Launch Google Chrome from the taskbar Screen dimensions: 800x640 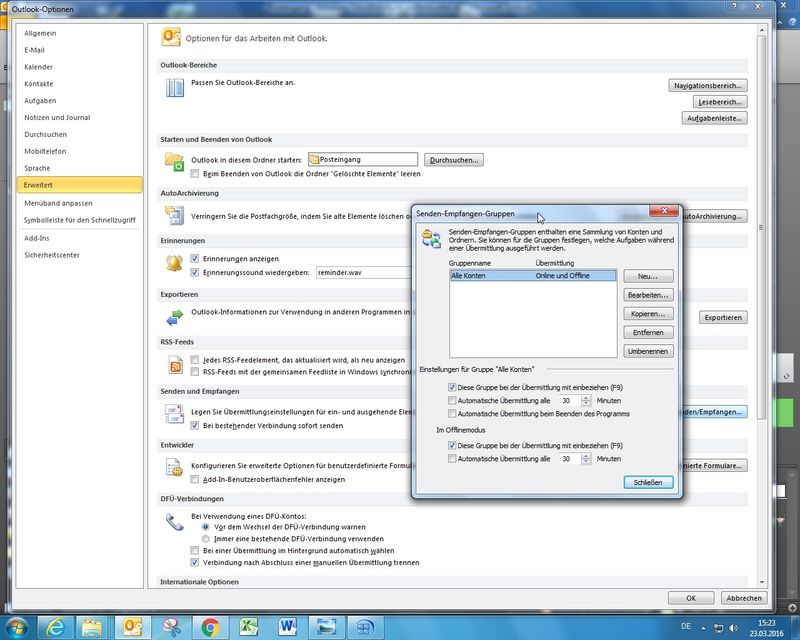(x=210, y=627)
